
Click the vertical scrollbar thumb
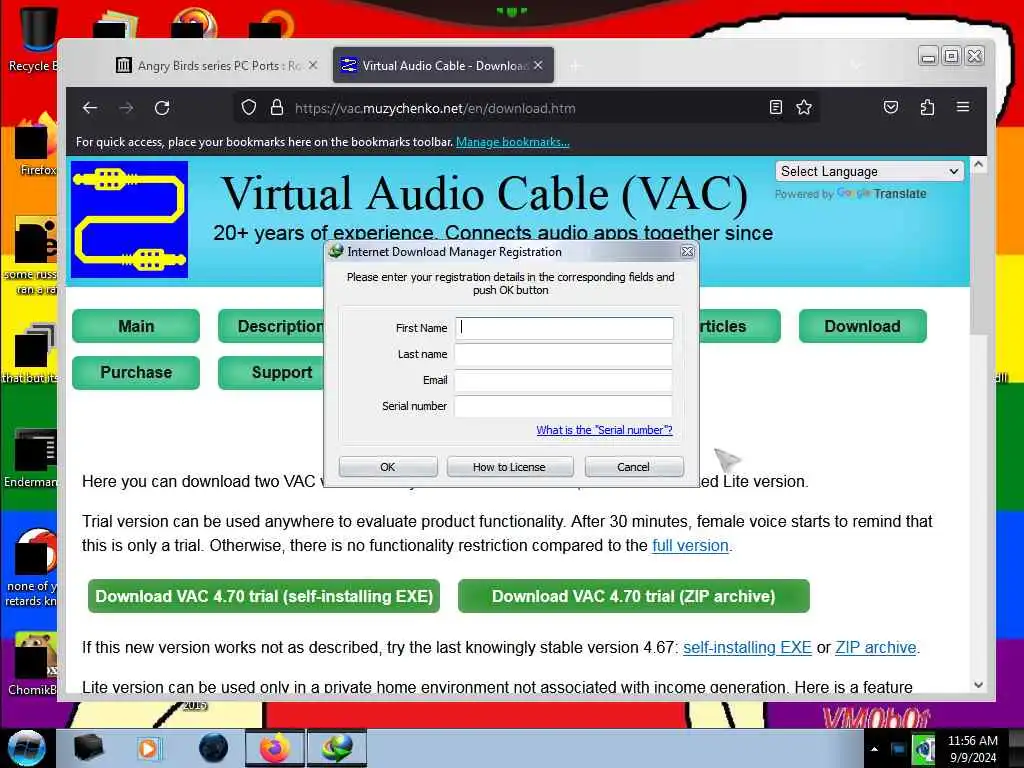[x=978, y=253]
